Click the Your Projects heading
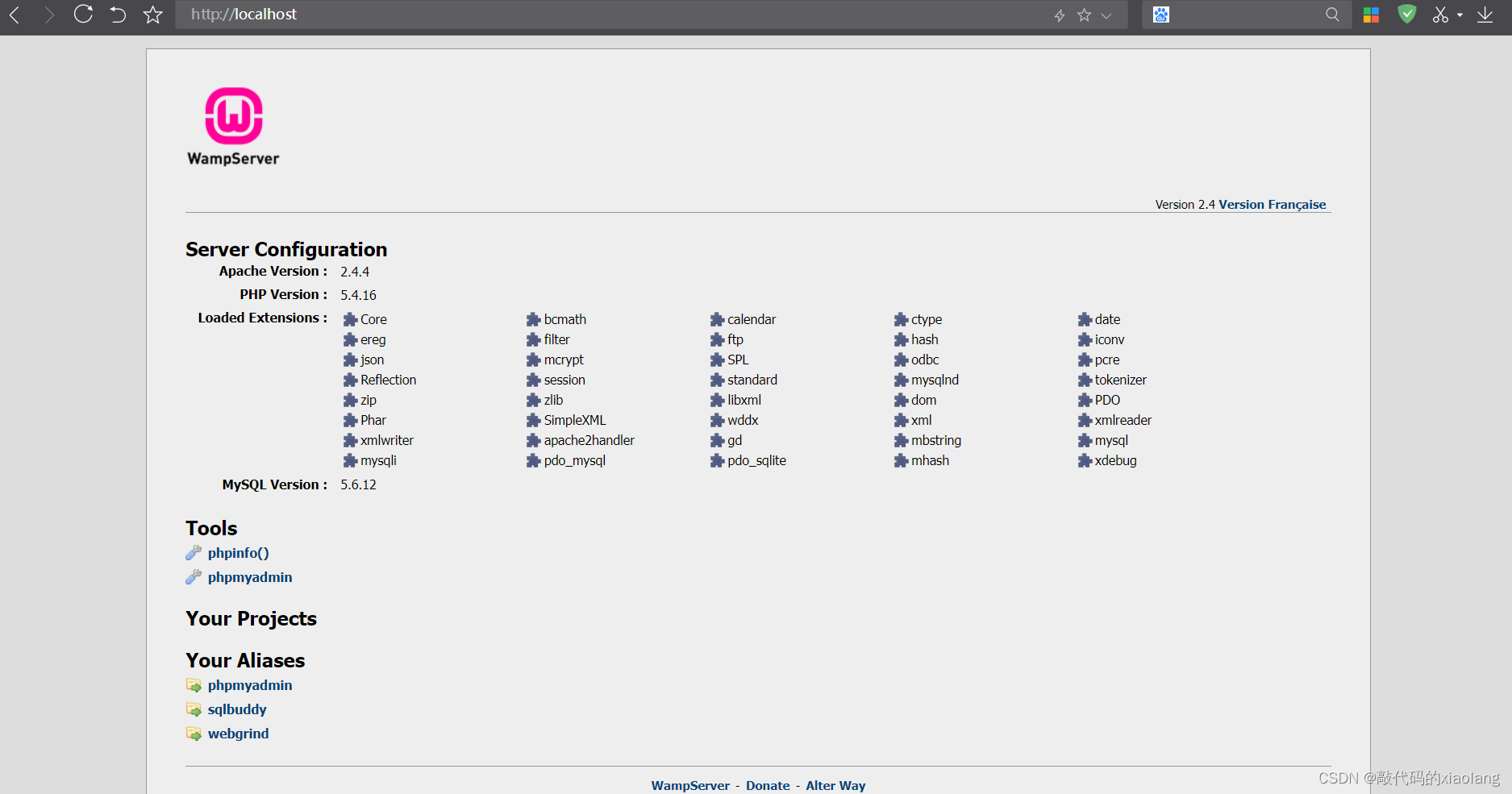The image size is (1512, 794). tap(251, 618)
